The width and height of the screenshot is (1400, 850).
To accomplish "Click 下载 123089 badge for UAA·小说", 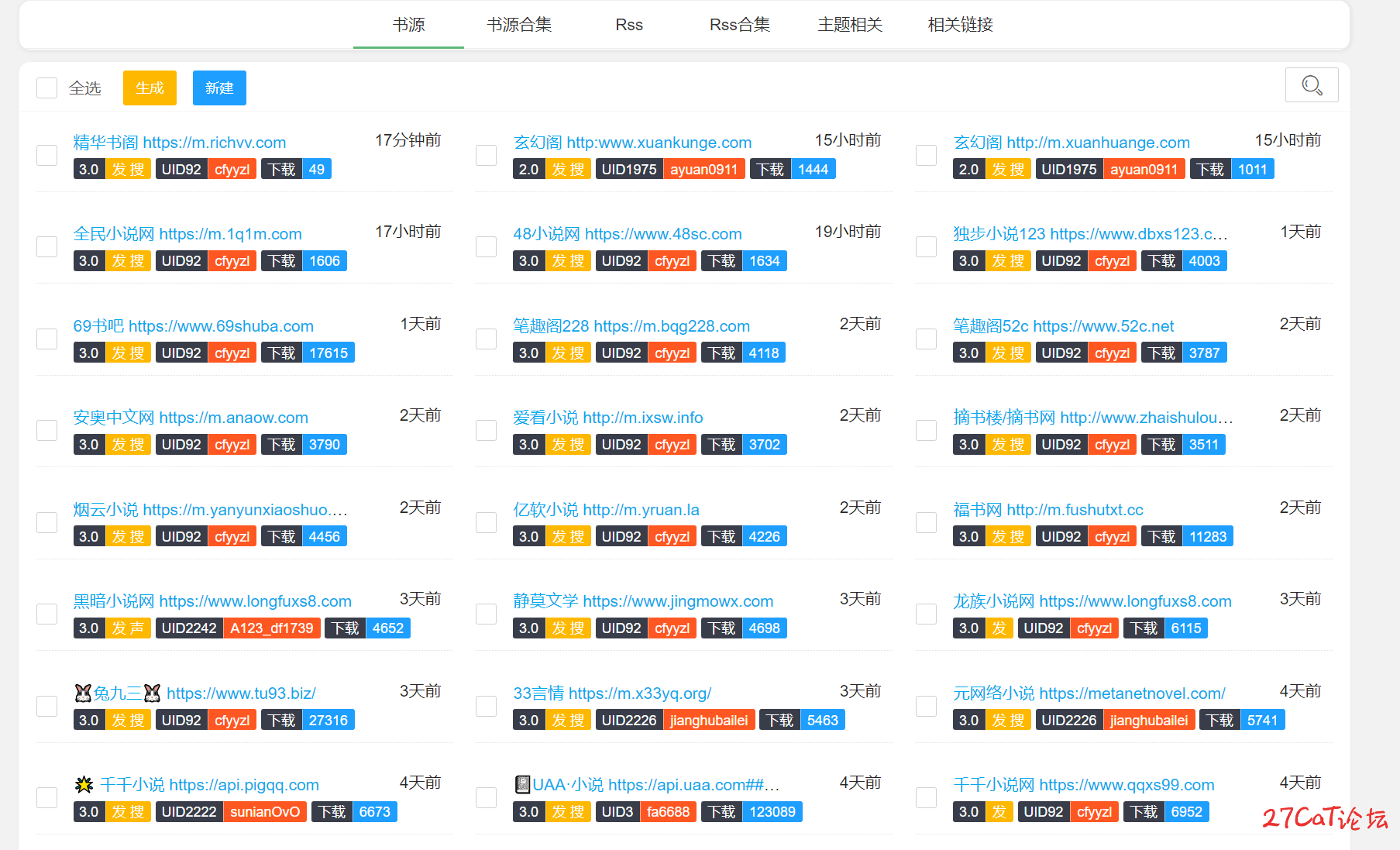I will pos(752,811).
